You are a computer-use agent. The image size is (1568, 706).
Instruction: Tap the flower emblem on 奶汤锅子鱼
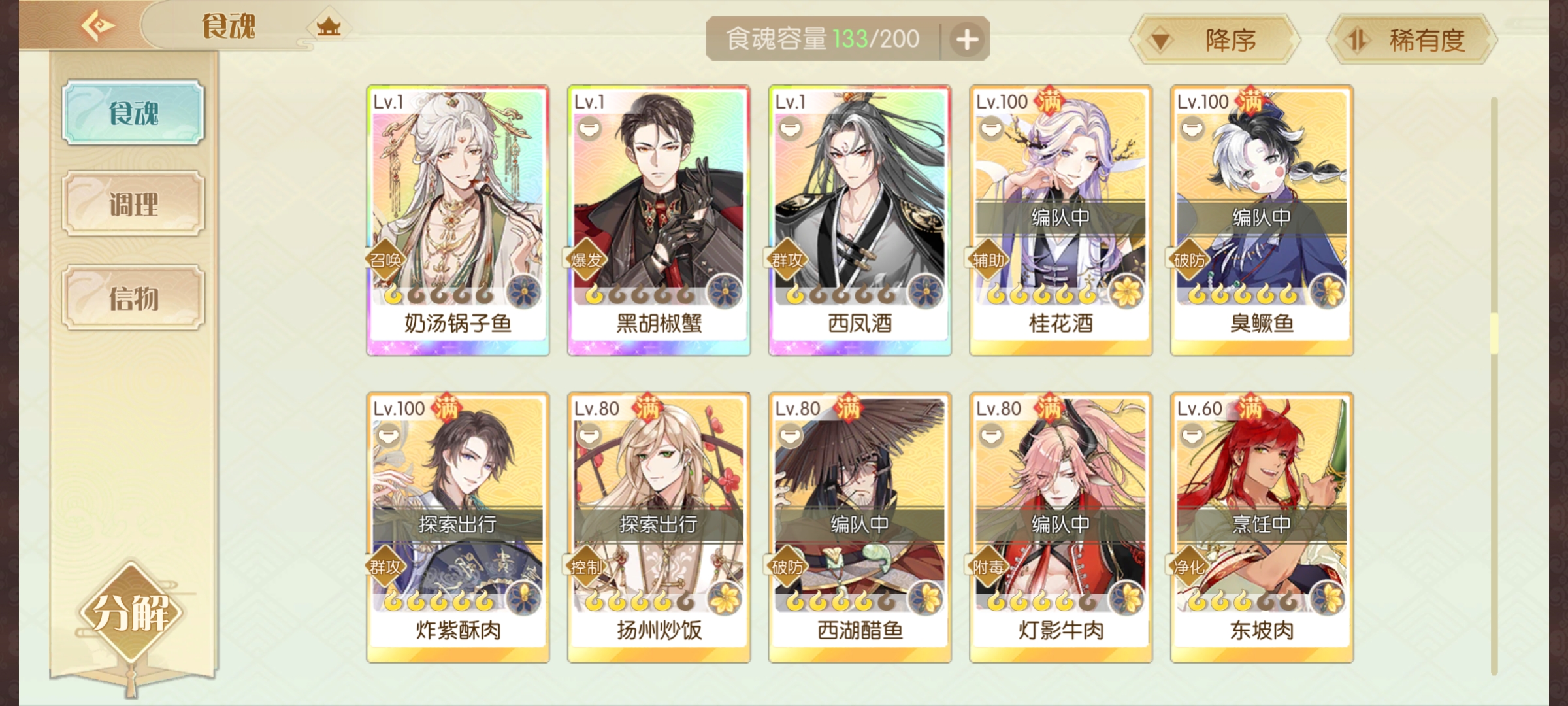coord(524,292)
